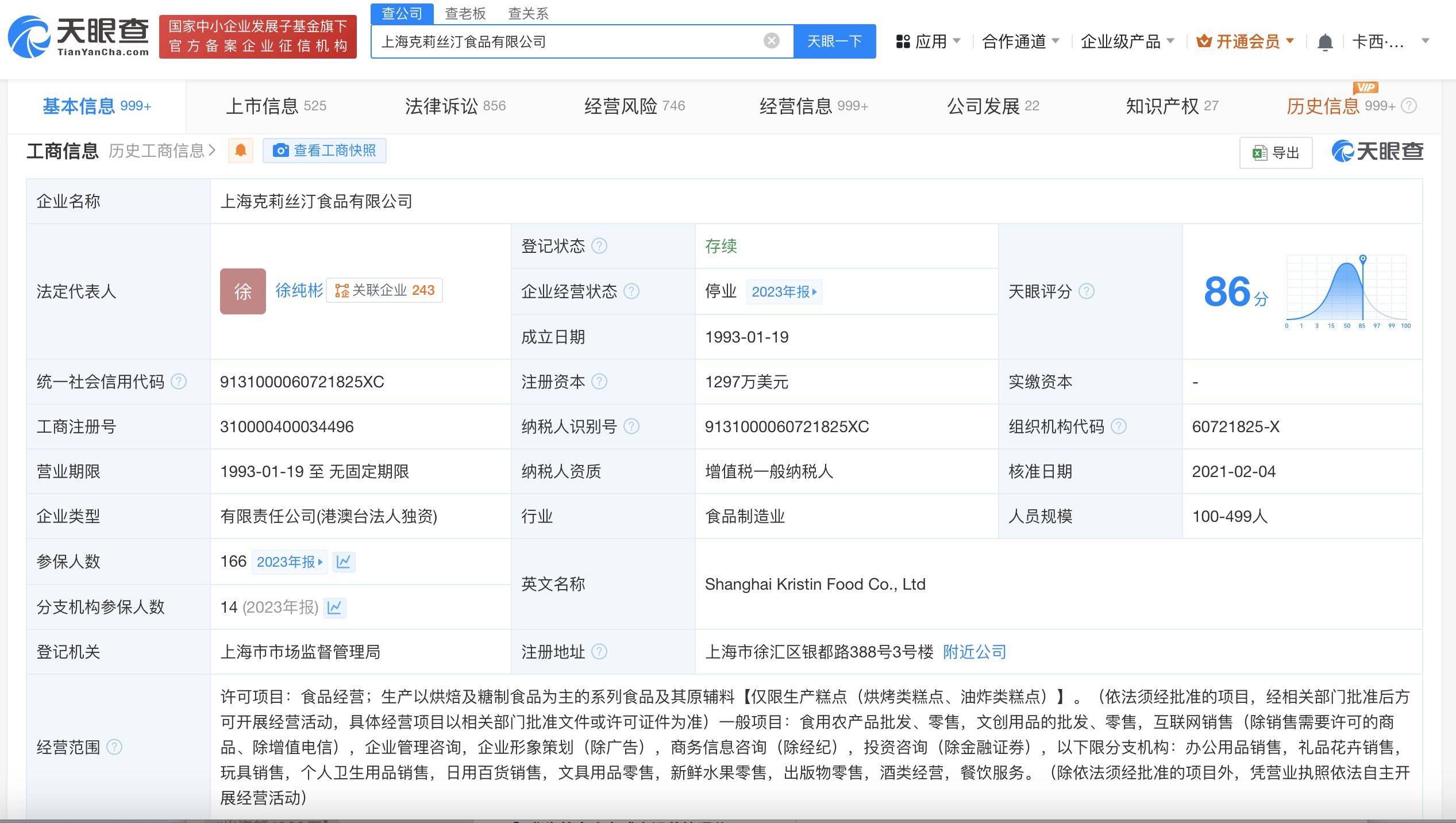Click the 60721825-X organization code

tap(1236, 426)
